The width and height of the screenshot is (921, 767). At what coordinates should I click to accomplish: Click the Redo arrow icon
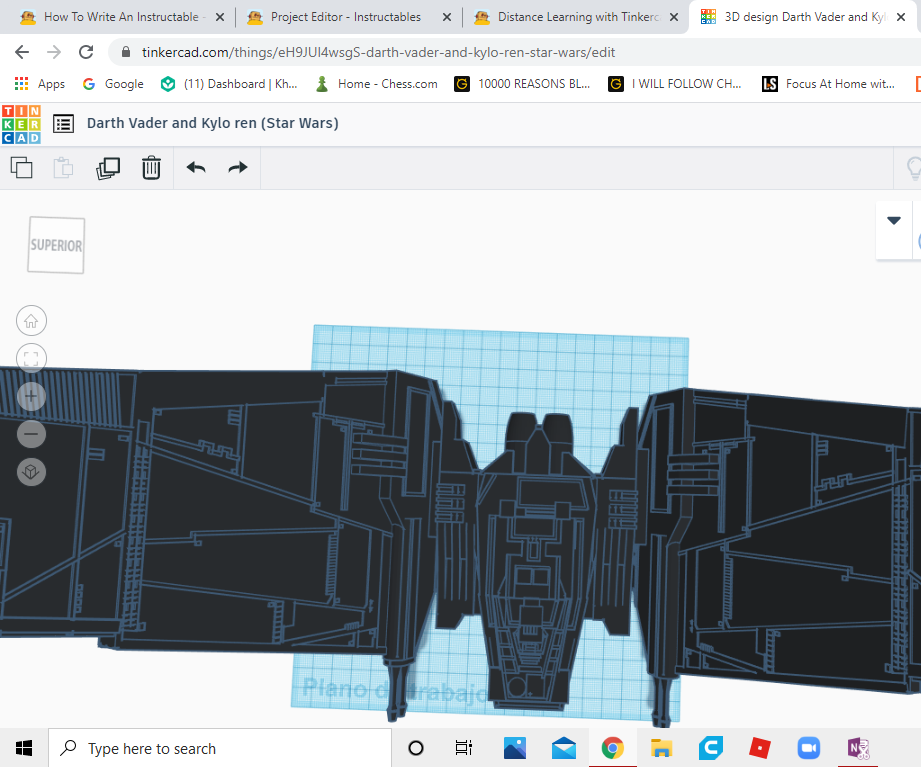click(x=237, y=168)
